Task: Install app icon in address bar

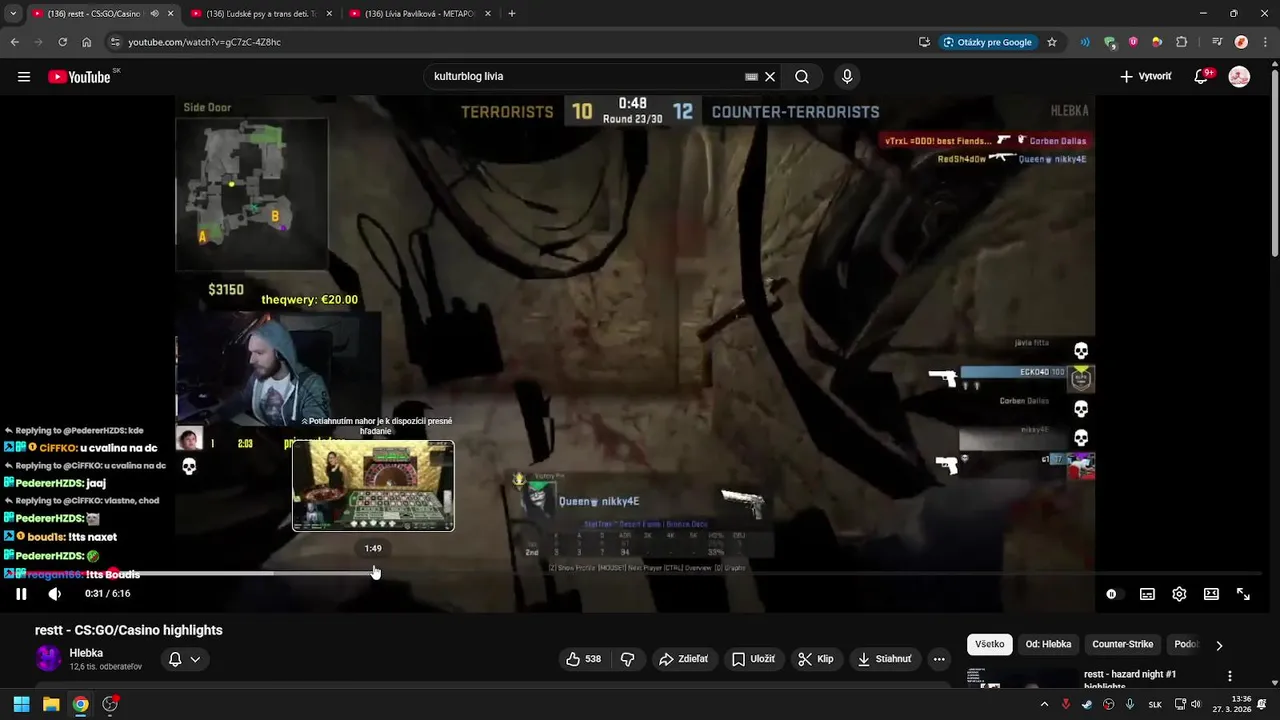Action: pyautogui.click(x=924, y=42)
